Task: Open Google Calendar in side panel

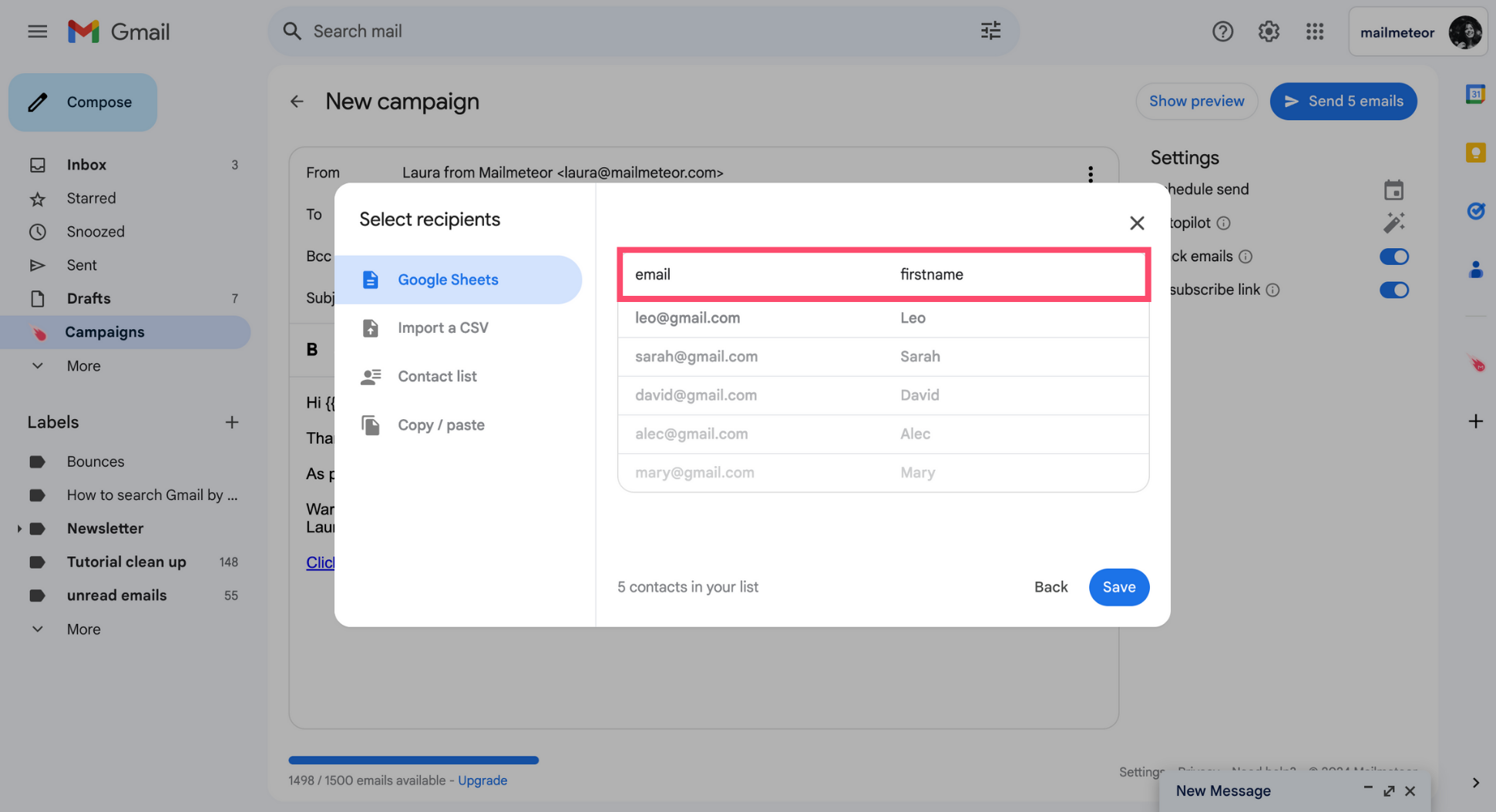Action: [1475, 94]
